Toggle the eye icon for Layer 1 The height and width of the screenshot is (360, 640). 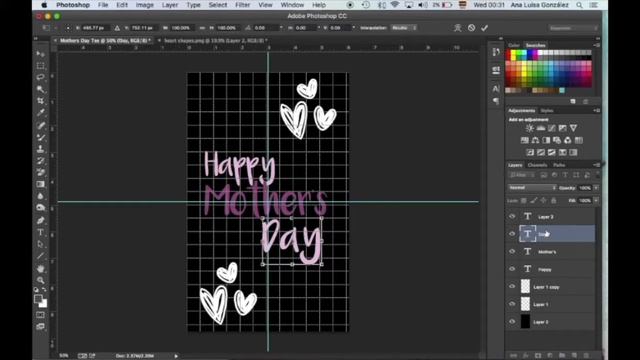(x=512, y=304)
